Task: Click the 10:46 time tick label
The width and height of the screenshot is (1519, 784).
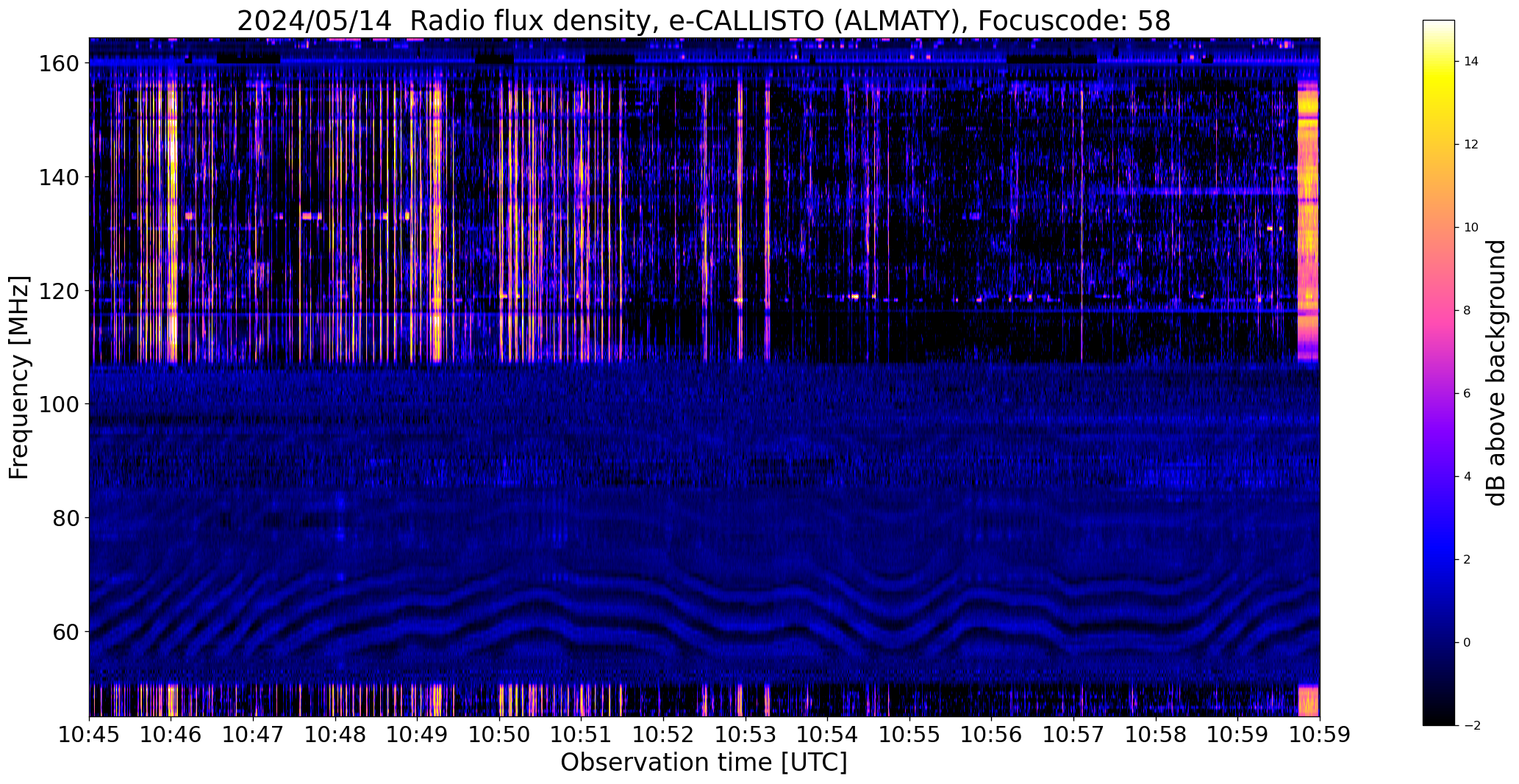Action: tap(171, 735)
